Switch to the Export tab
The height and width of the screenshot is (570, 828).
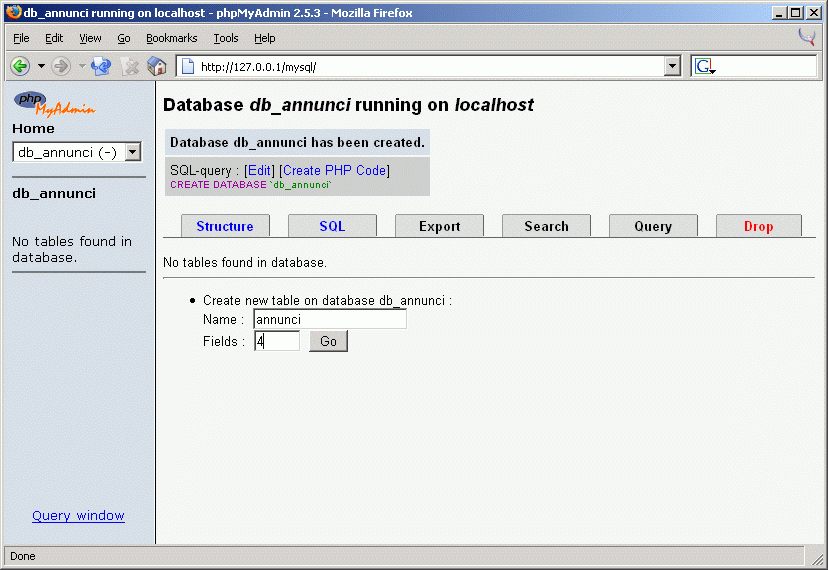439,226
